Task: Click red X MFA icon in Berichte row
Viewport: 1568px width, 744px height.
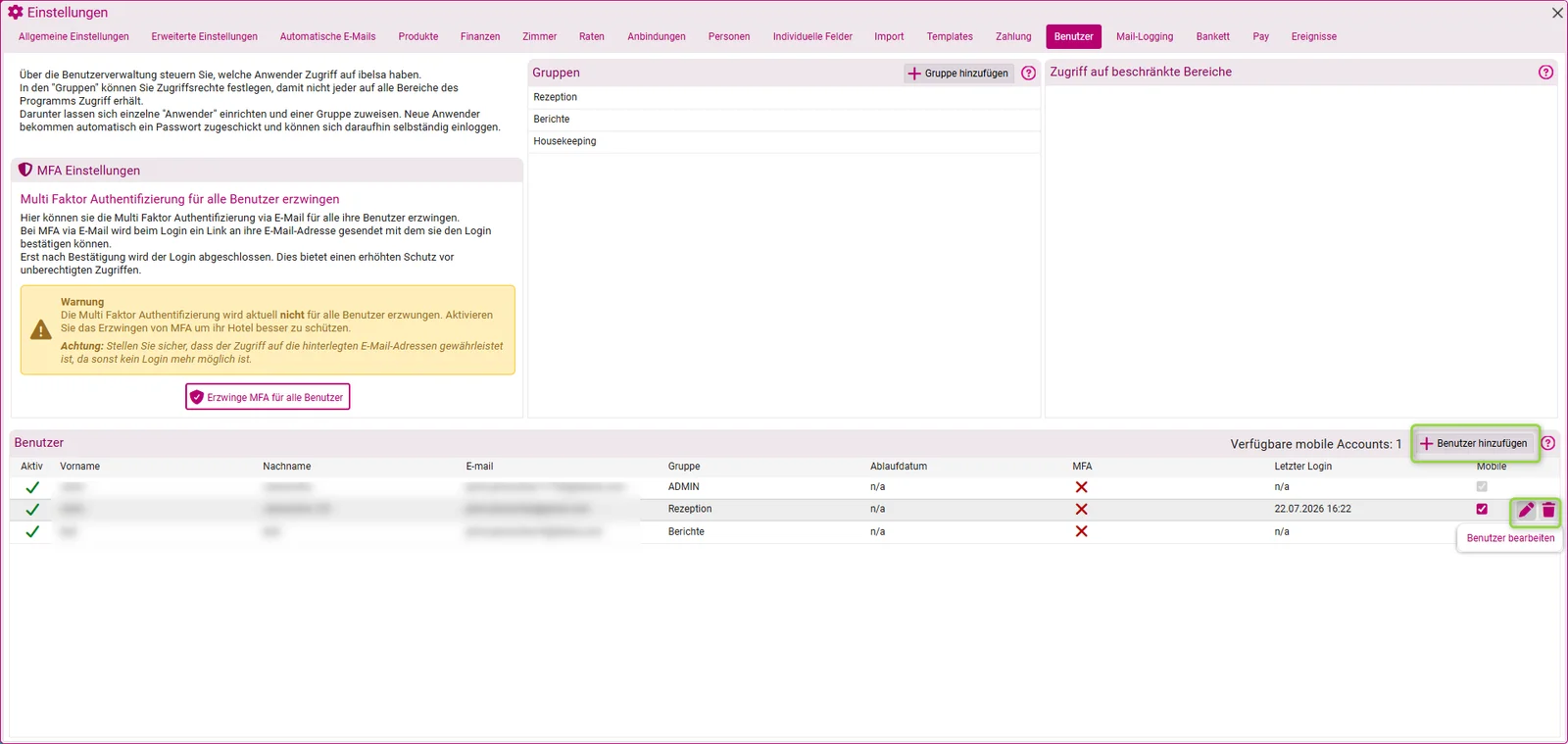Action: coord(1081,531)
